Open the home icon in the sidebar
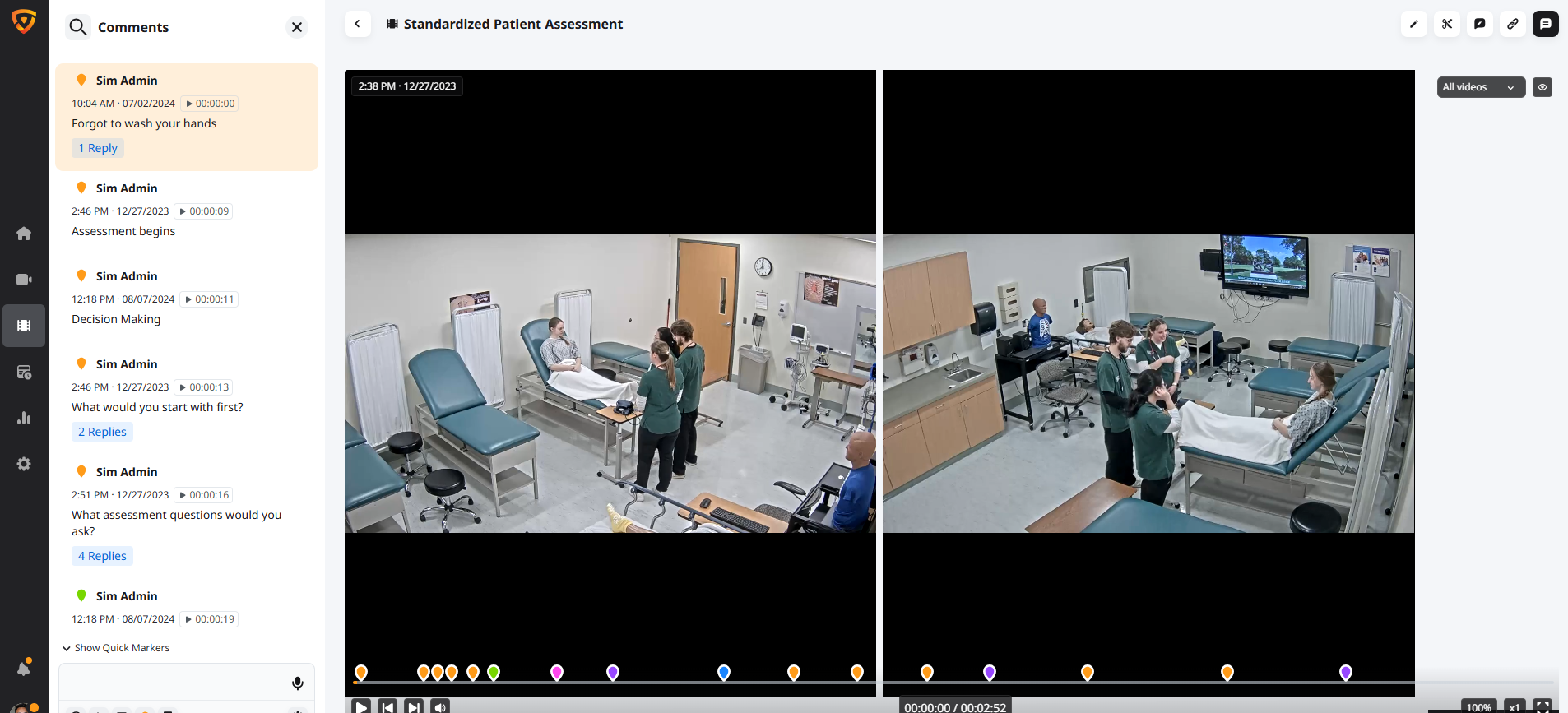The width and height of the screenshot is (1568, 713). click(24, 234)
